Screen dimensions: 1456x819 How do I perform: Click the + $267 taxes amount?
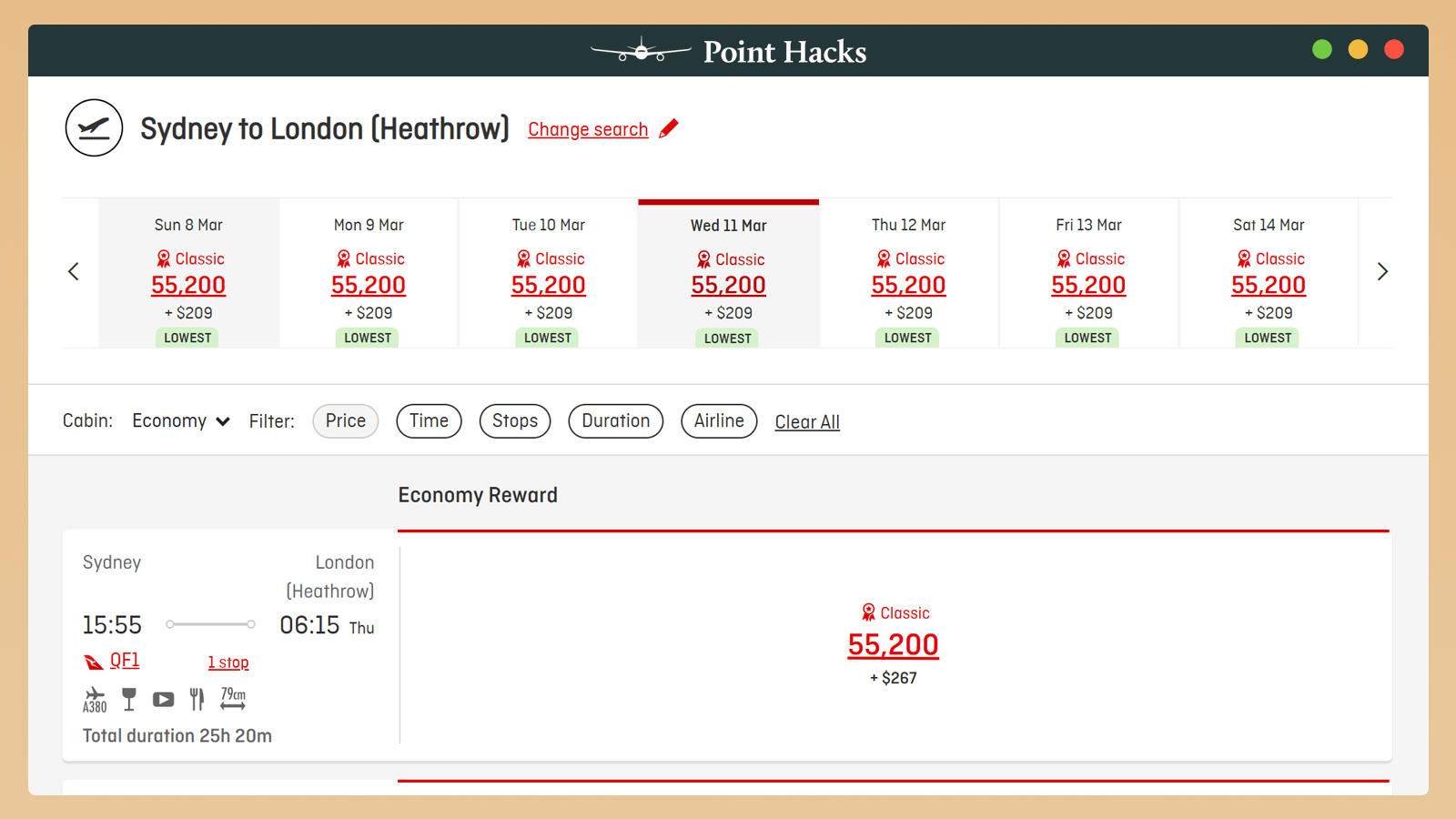coord(894,678)
